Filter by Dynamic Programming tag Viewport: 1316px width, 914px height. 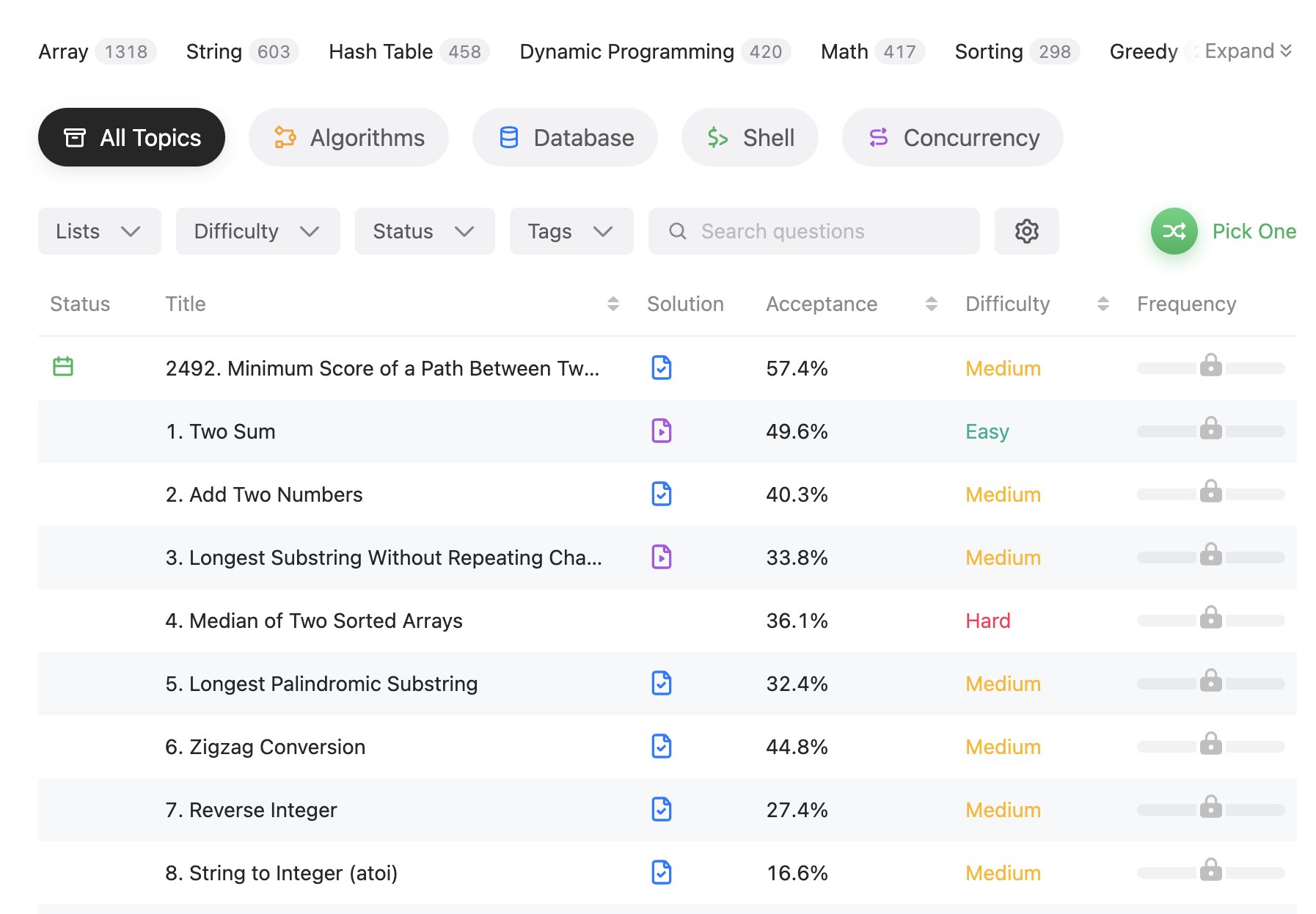[x=626, y=51]
